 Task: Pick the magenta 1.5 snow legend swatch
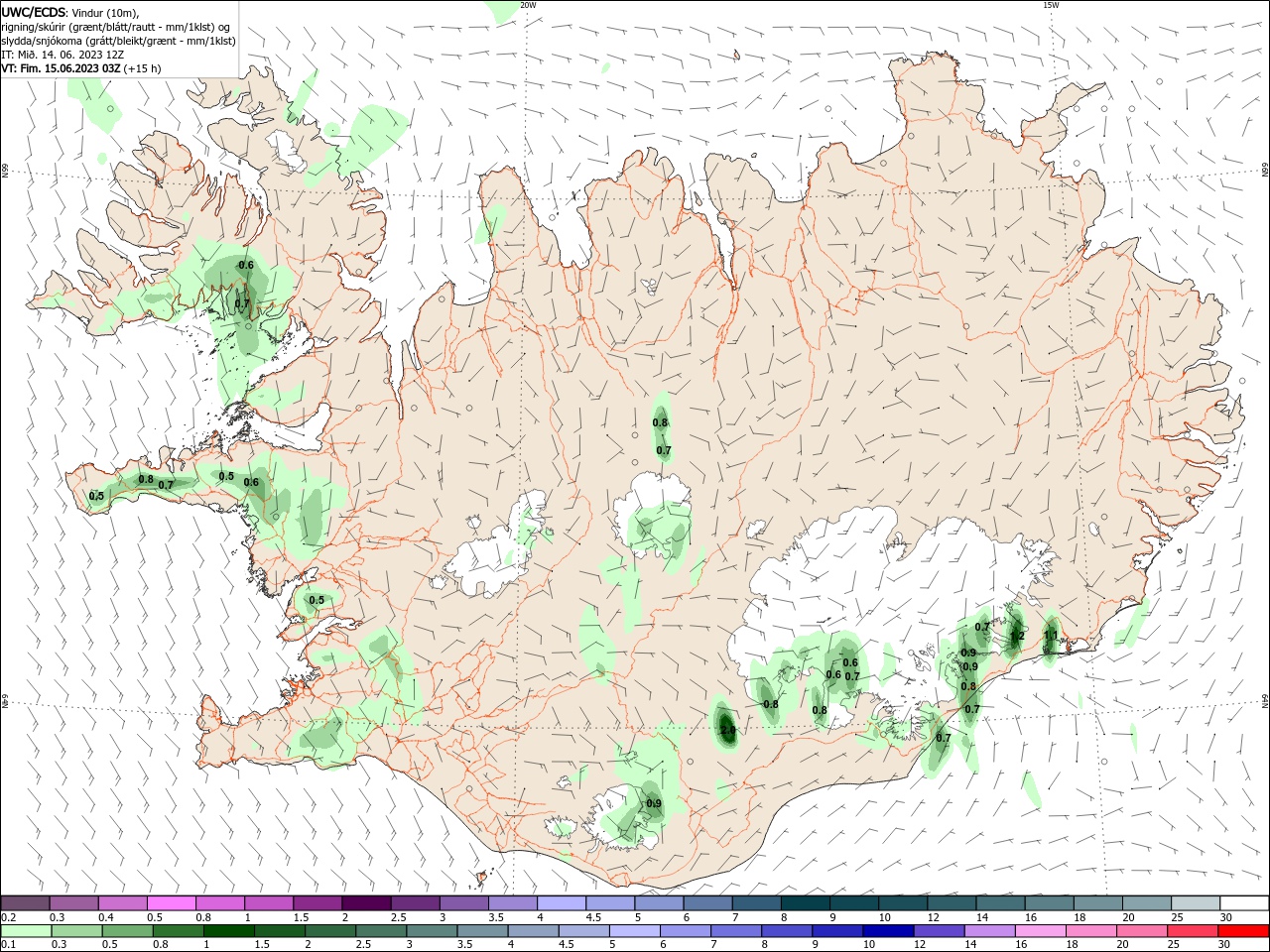[x=317, y=903]
